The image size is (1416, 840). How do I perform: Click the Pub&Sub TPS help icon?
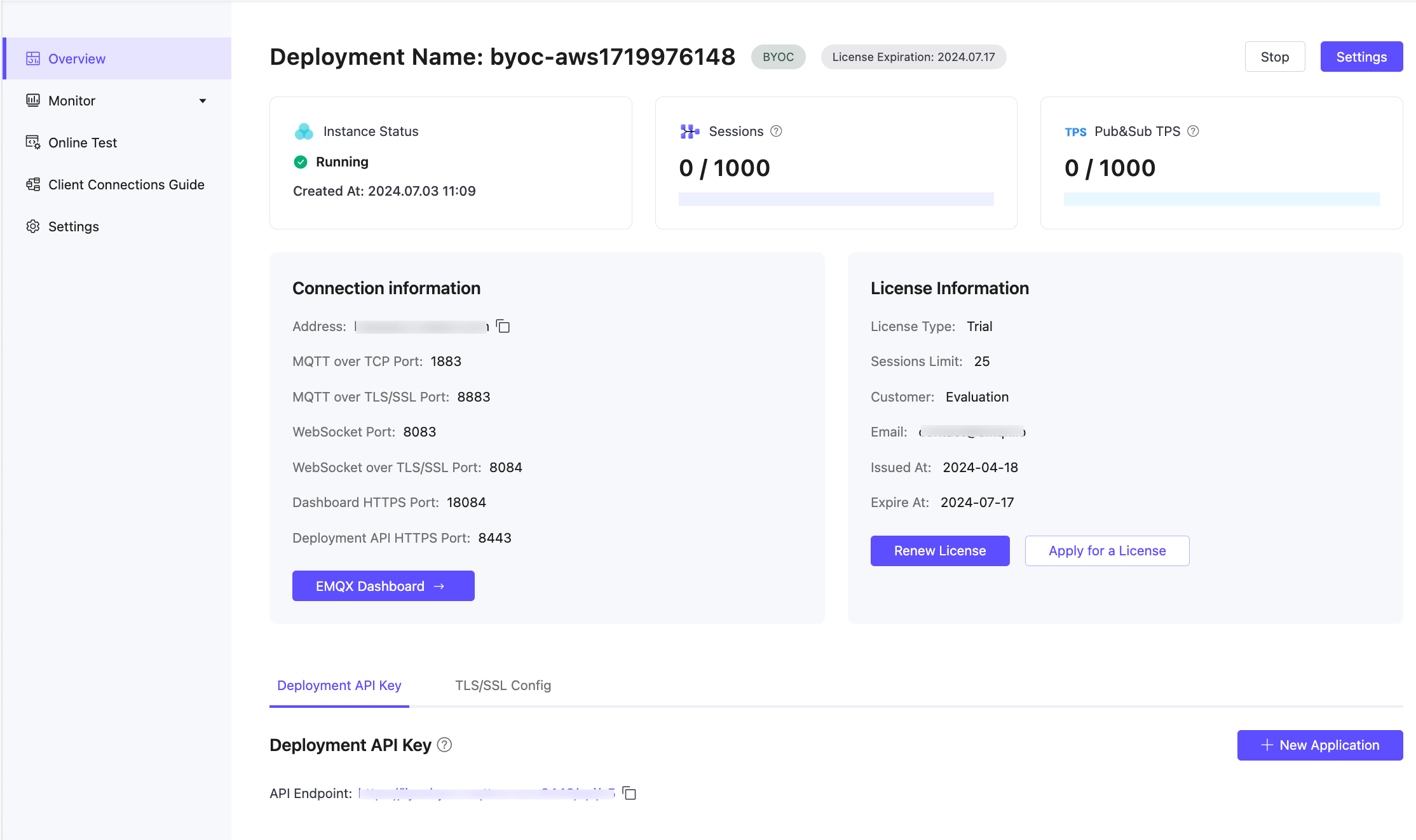coord(1193,132)
